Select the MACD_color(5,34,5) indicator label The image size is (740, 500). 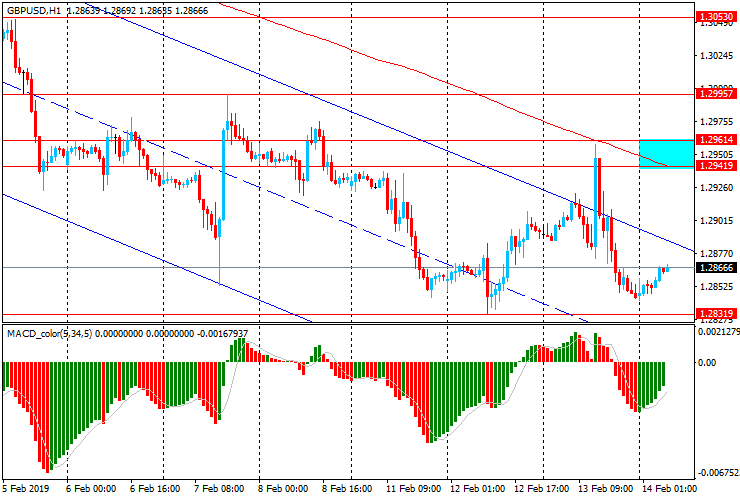coord(50,334)
